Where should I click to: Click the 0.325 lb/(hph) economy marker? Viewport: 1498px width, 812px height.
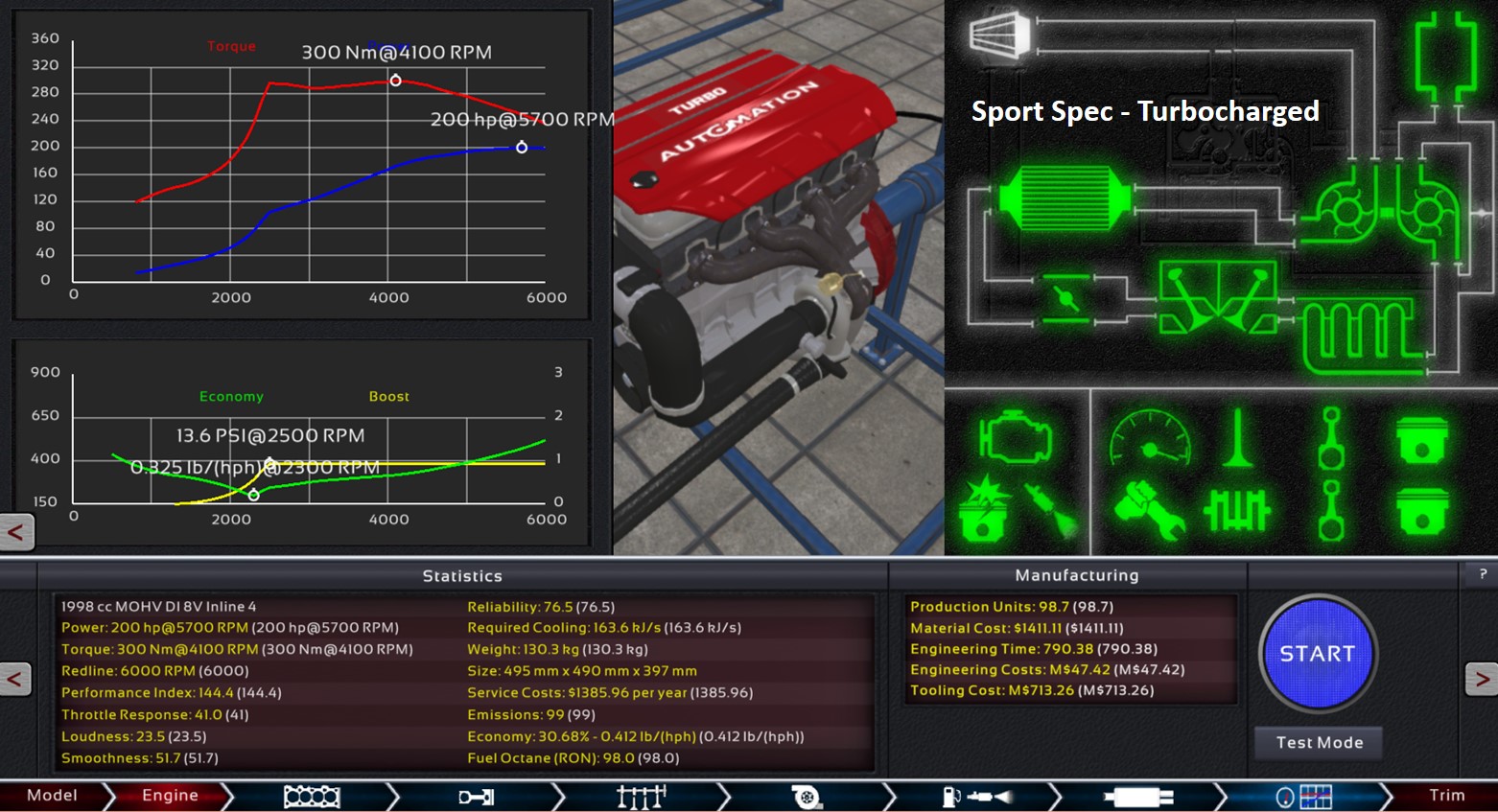tap(253, 495)
